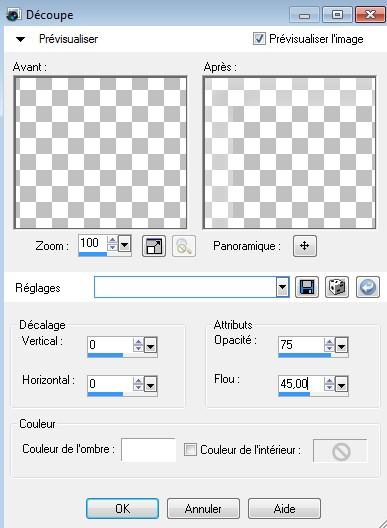This screenshot has width=387, height=528.
Task: Click the Opacité value field showing 75
Action: [301, 345]
